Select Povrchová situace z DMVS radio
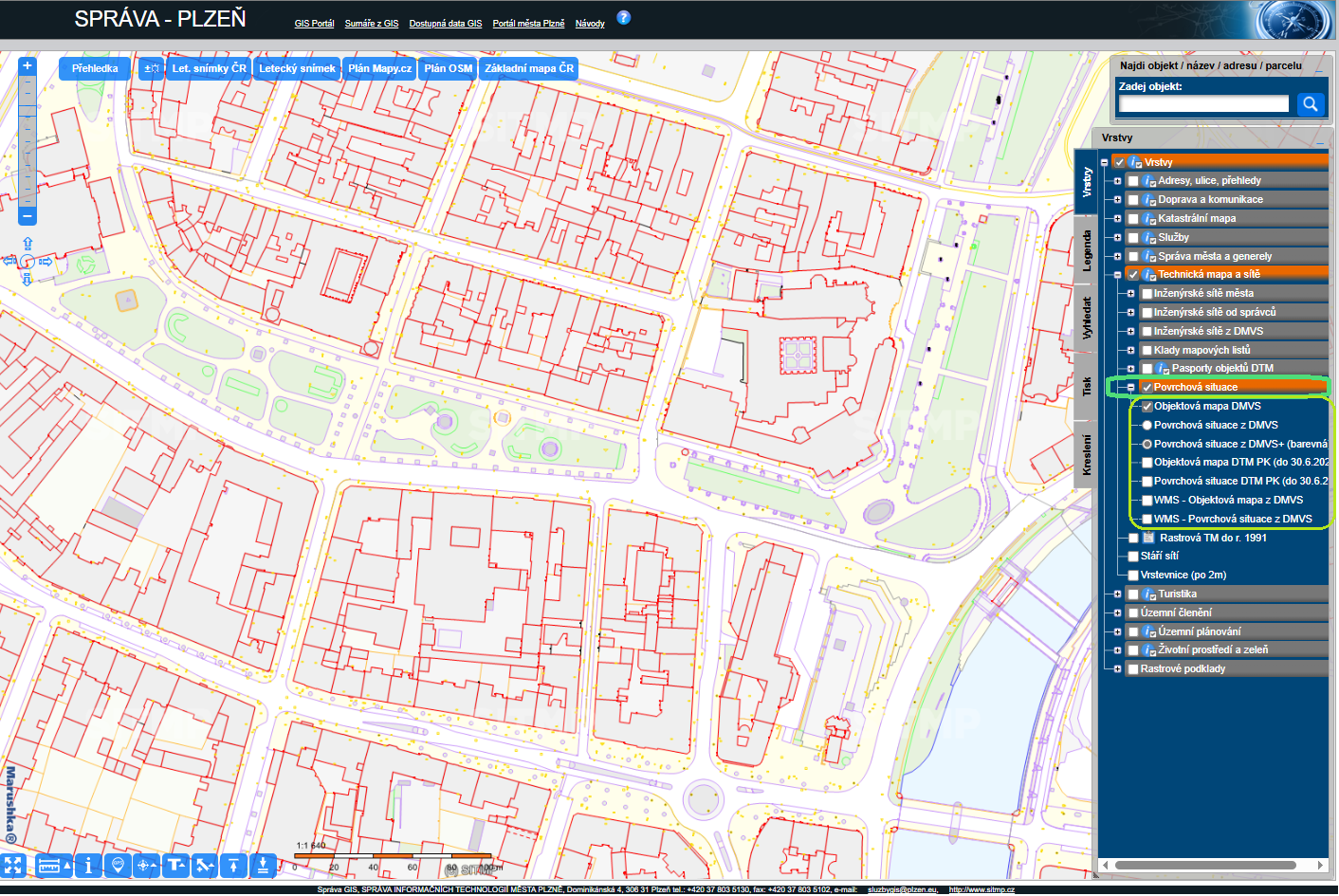The height and width of the screenshot is (896, 1339). tap(1146, 425)
